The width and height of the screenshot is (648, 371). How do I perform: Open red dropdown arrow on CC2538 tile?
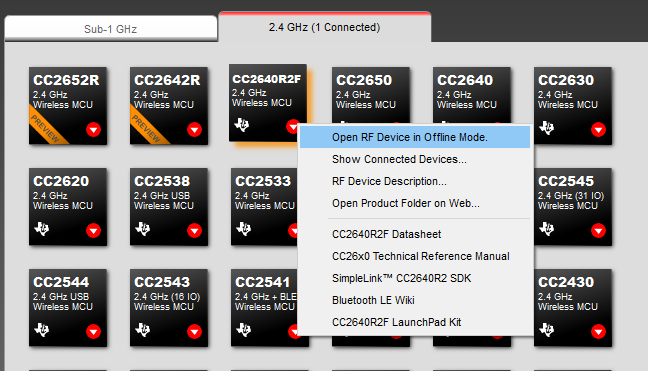[x=194, y=231]
